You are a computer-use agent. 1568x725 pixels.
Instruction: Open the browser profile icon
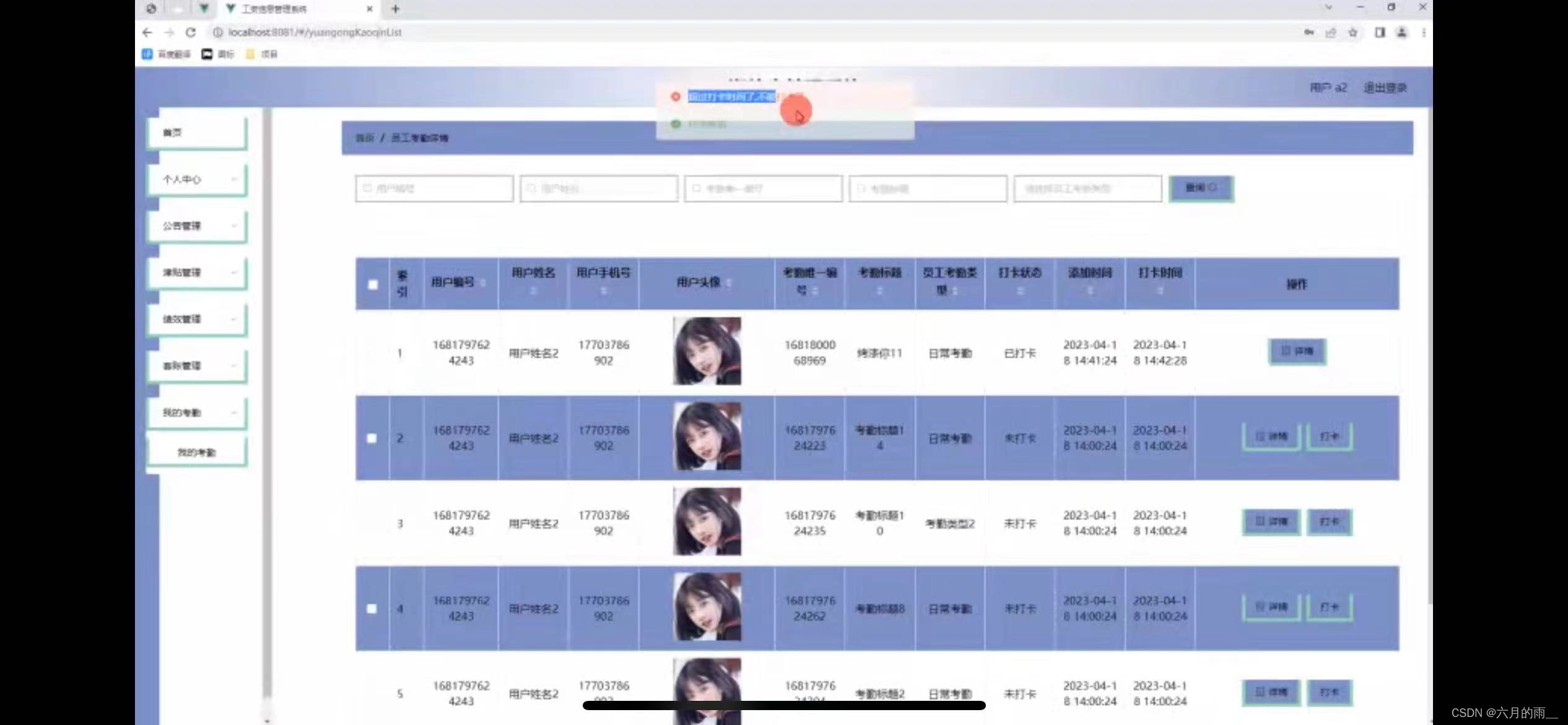click(1401, 32)
